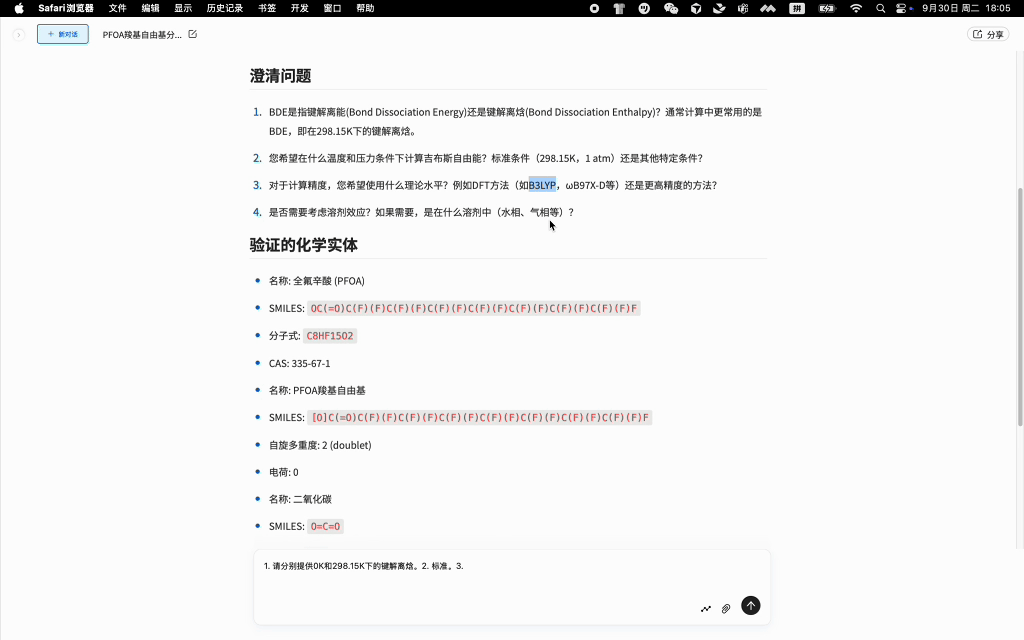The image size is (1024, 640).
Task: Click the send message arrow button
Action: pyautogui.click(x=750, y=605)
